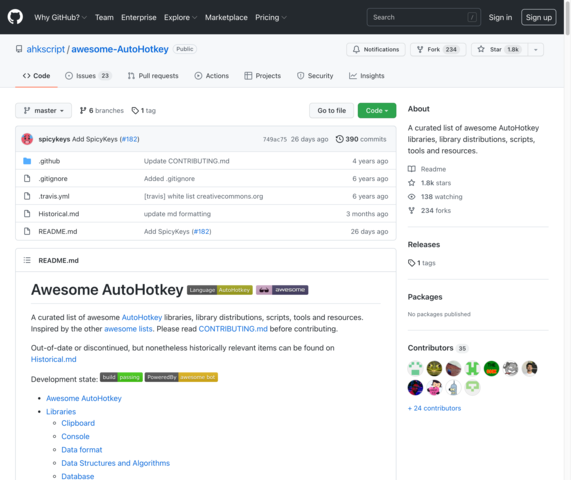Click the commit history clock icon
Screen dimensions: 571x480
[339, 139]
